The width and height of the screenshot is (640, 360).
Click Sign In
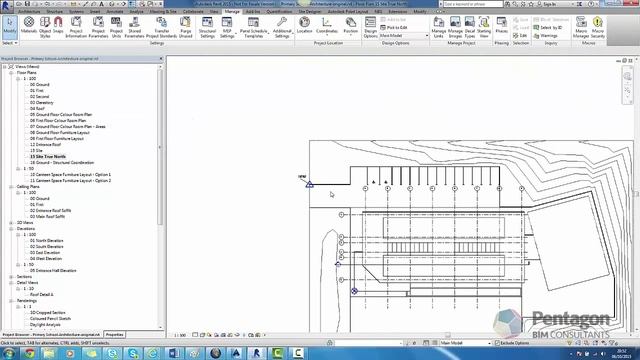[x=547, y=4]
